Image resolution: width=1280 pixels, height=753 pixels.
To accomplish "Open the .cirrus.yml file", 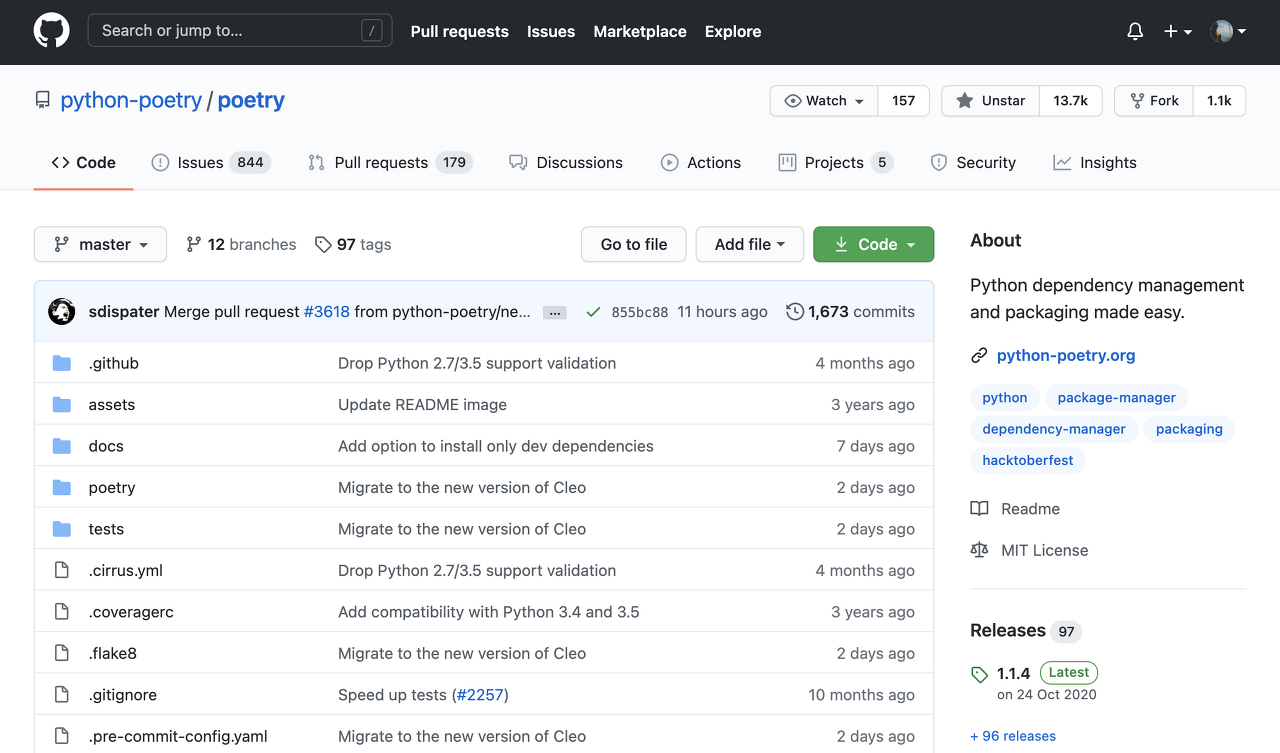I will click(126, 571).
